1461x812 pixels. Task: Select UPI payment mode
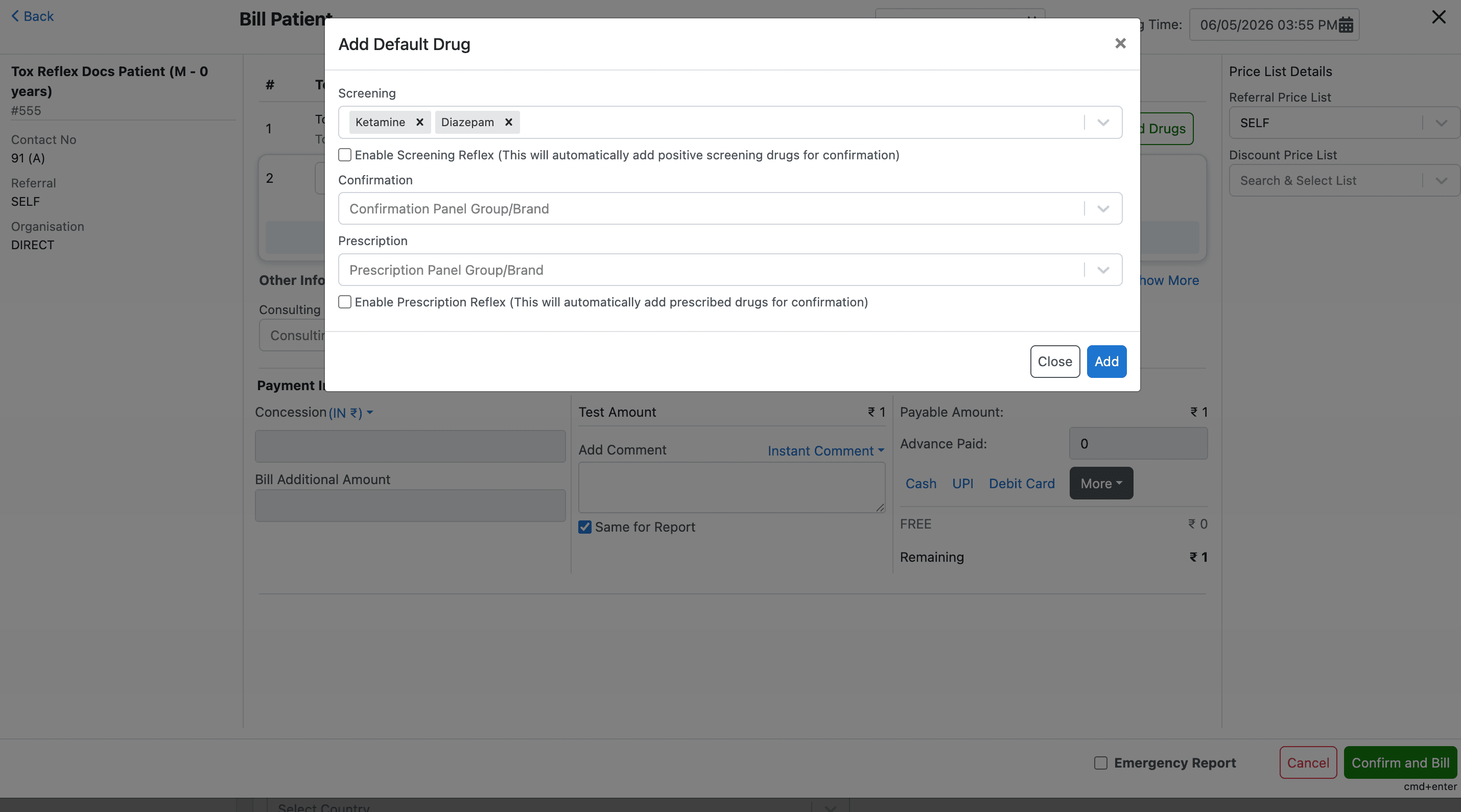pyautogui.click(x=962, y=484)
